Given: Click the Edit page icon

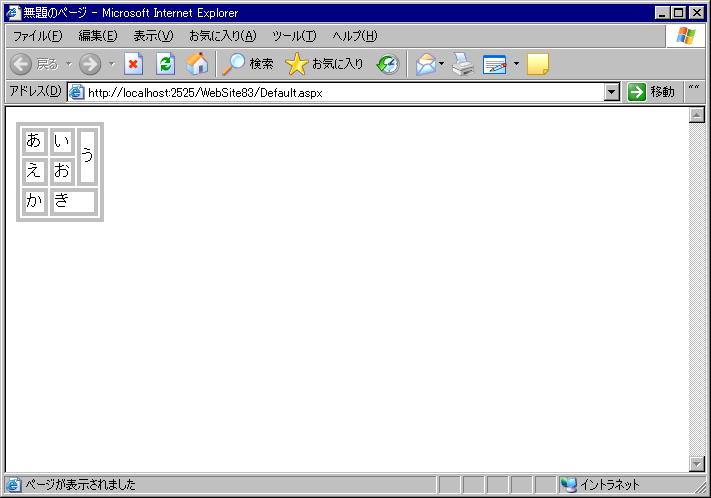Looking at the screenshot, I should pyautogui.click(x=494, y=64).
